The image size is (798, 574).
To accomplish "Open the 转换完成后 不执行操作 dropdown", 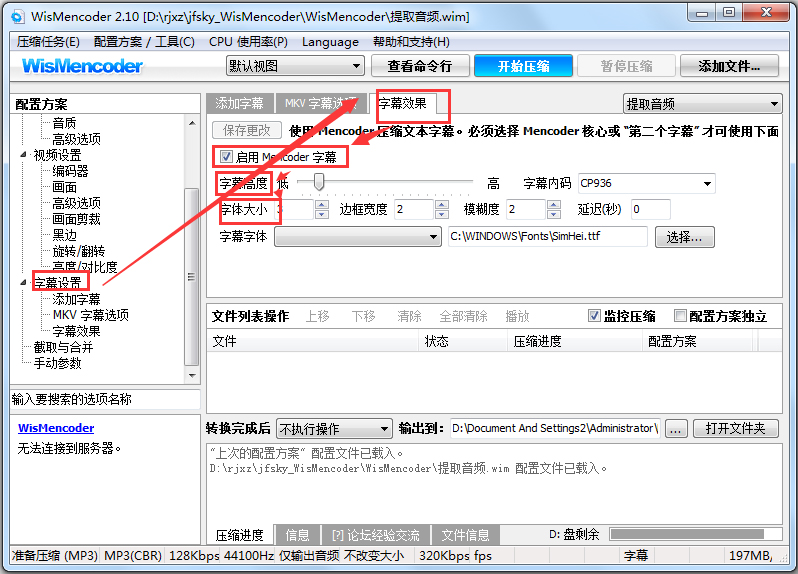I will (334, 428).
